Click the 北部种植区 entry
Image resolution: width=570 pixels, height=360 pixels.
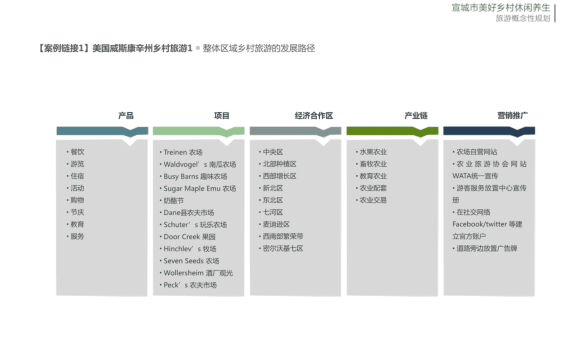[x=280, y=164]
